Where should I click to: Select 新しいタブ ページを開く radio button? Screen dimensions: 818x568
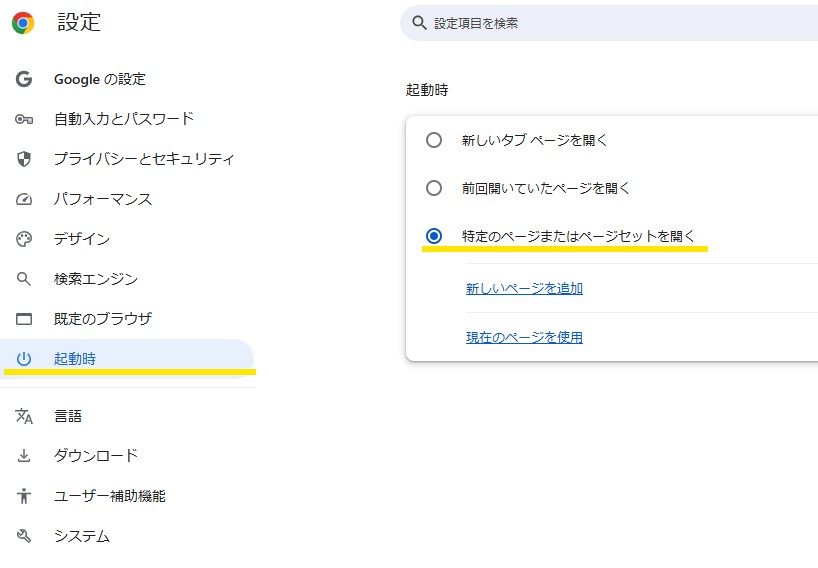pyautogui.click(x=434, y=140)
